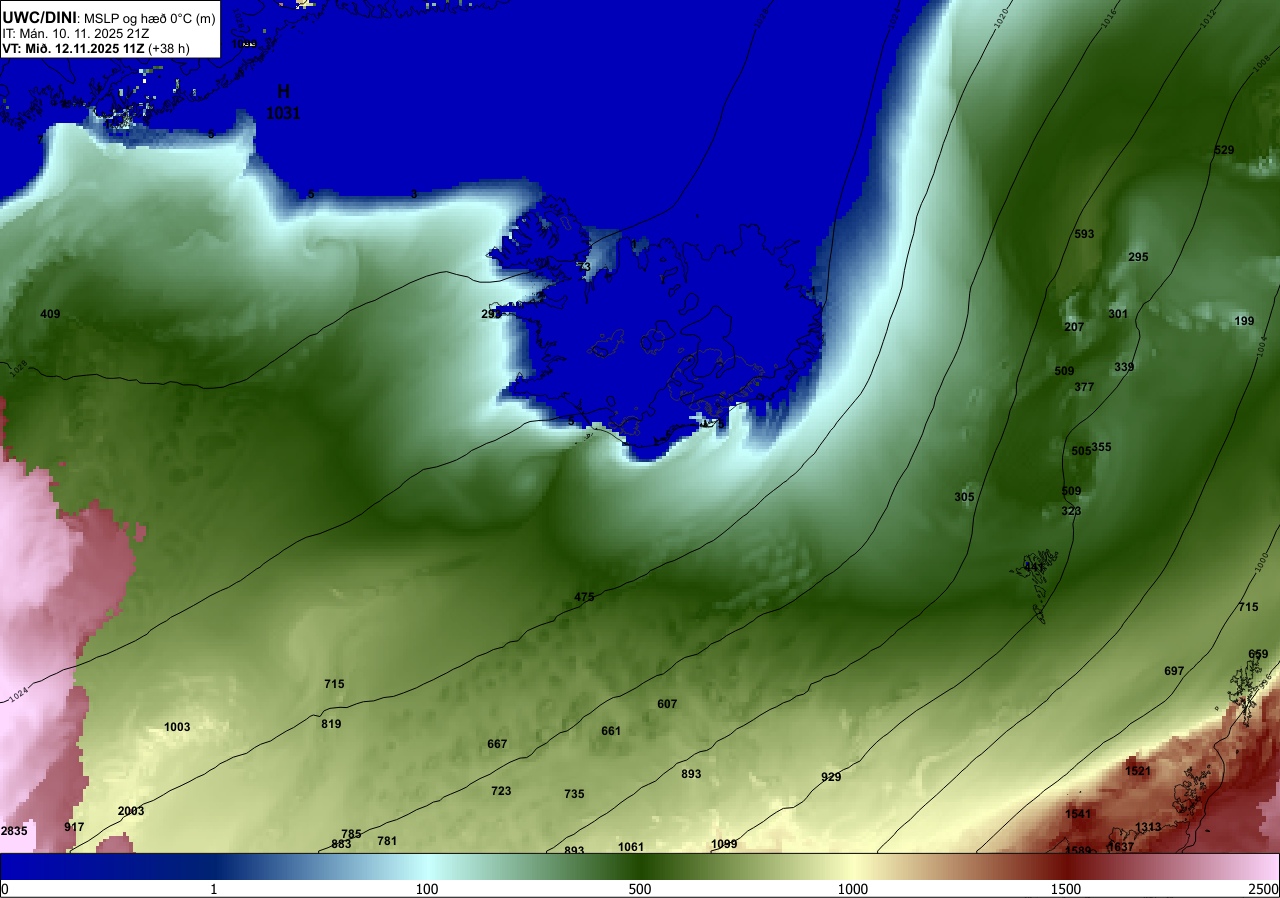Click the '819' height value

click(331, 724)
